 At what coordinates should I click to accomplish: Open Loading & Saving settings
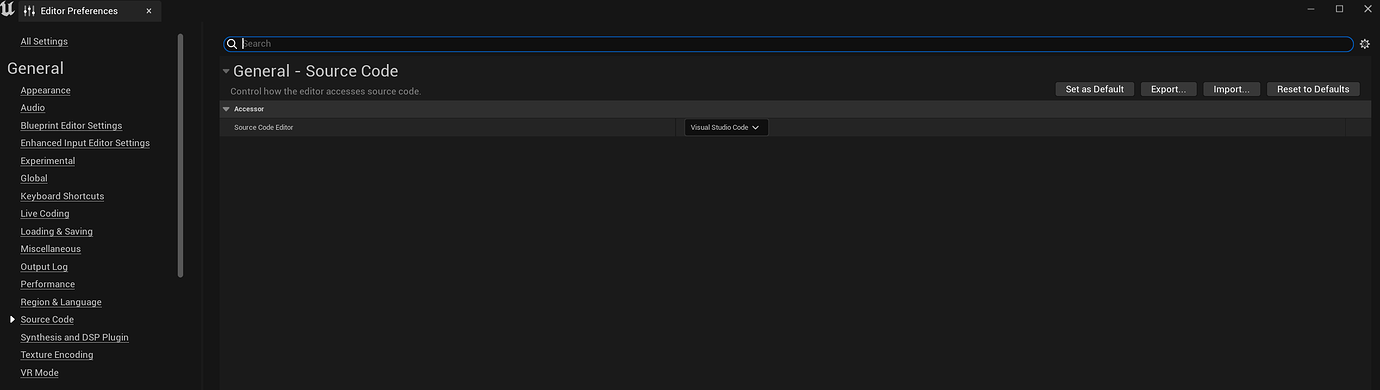click(56, 232)
